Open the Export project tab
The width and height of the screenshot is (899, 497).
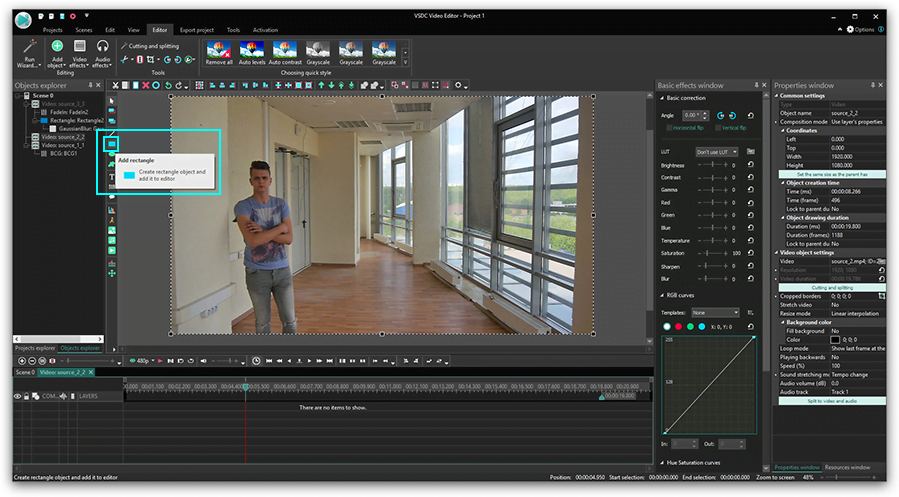(x=197, y=30)
